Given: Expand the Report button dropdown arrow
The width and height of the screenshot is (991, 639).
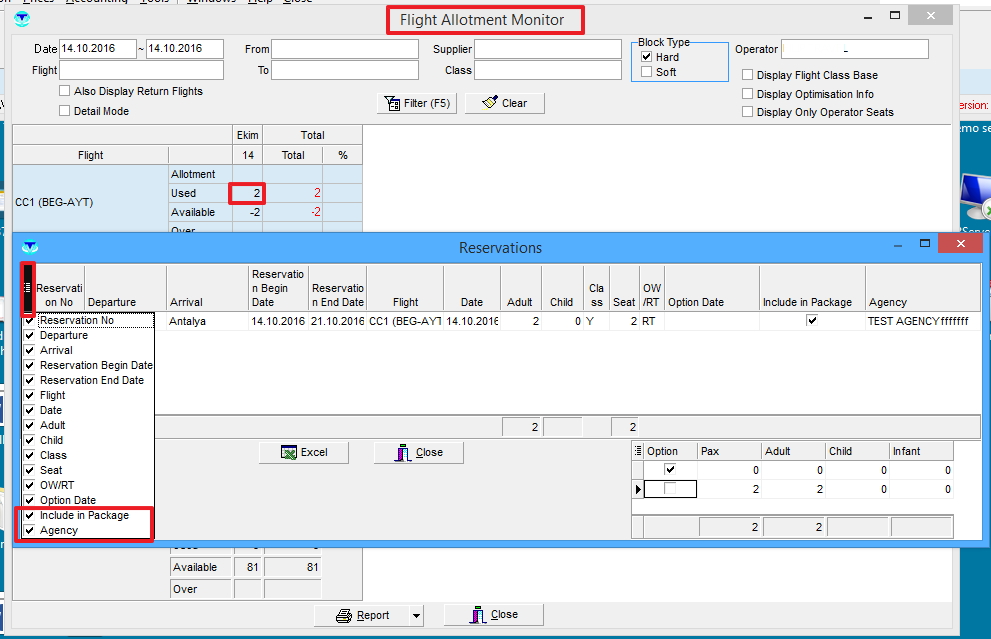Looking at the screenshot, I should point(416,615).
